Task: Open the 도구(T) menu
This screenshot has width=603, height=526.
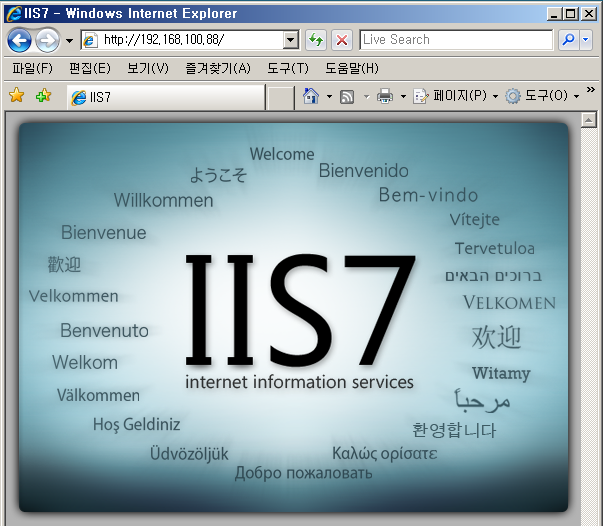Action: click(x=288, y=68)
